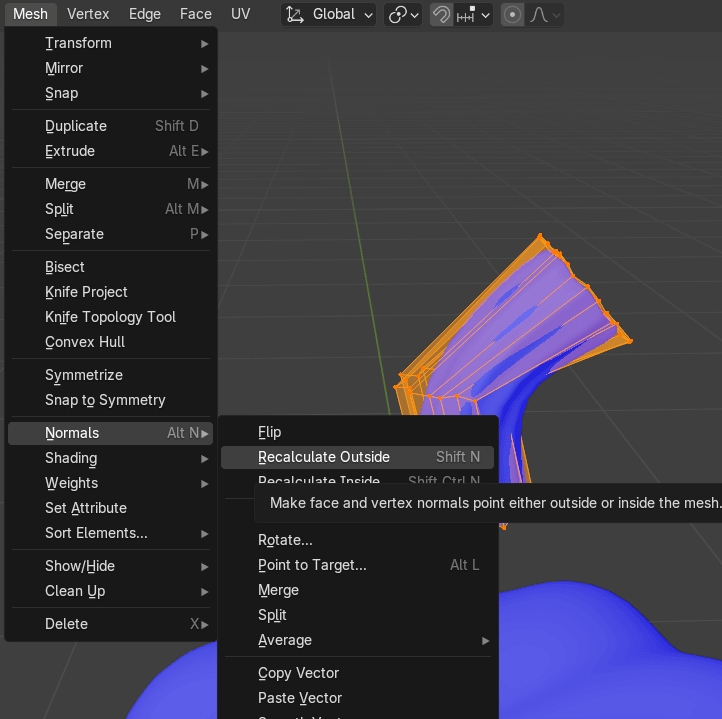722x719 pixels.
Task: Toggle proportional editing in the header
Action: 512,14
